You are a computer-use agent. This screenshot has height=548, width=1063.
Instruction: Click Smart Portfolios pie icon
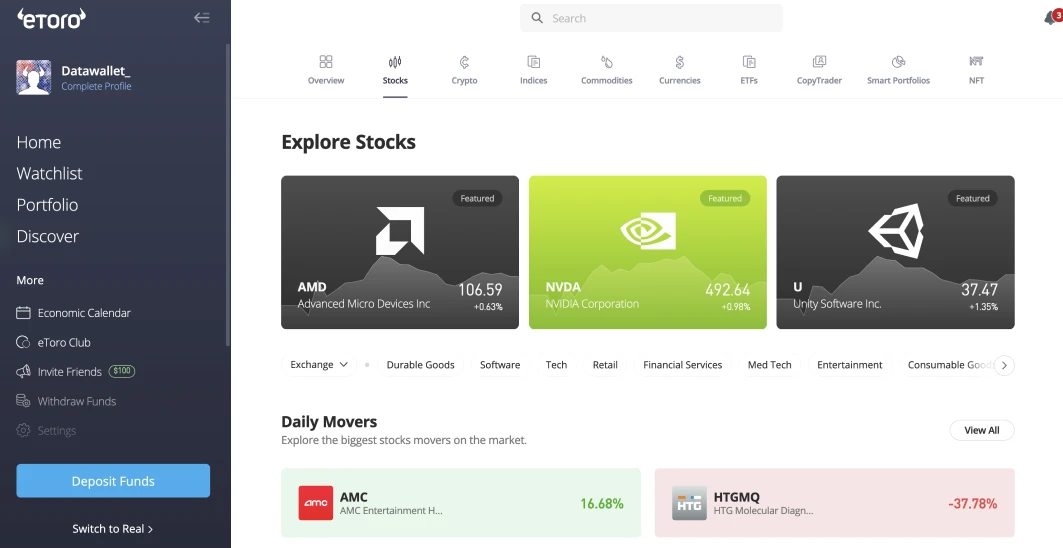click(x=898, y=62)
